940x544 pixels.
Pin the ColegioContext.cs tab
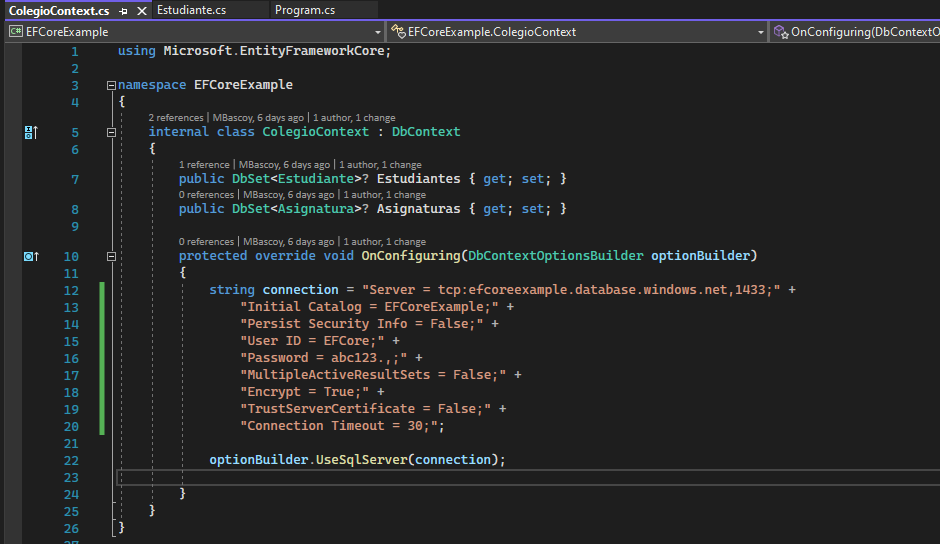click(123, 11)
